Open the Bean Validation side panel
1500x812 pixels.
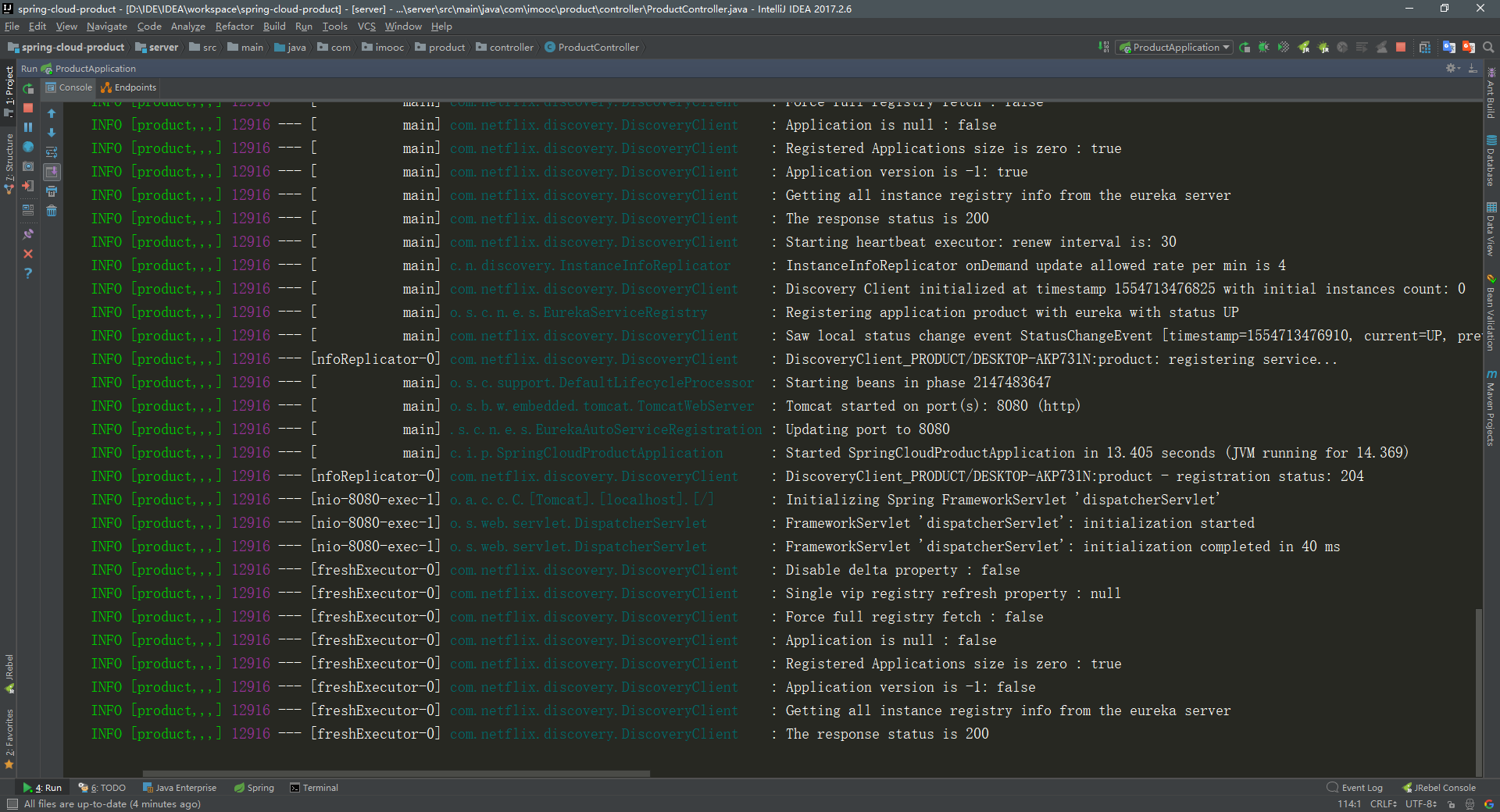point(1491,312)
